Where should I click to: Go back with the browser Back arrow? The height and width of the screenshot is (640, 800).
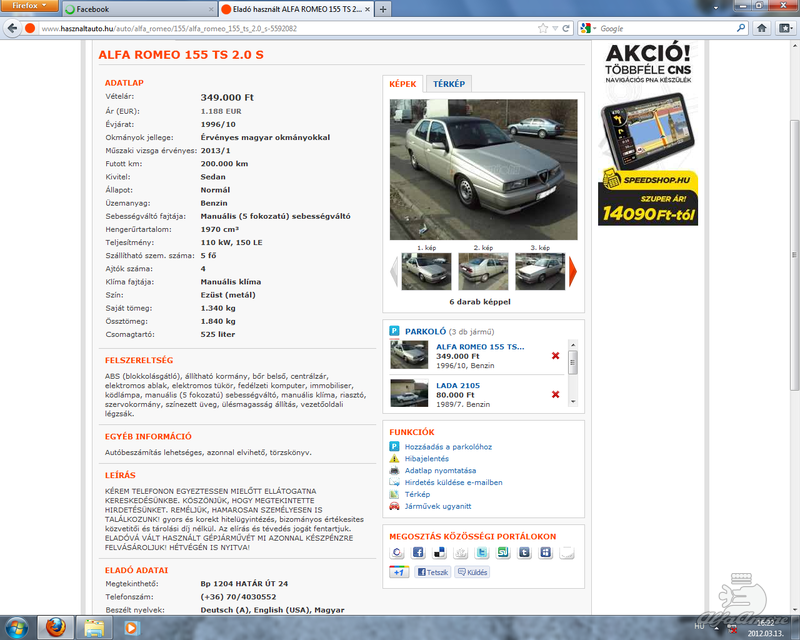pos(12,28)
